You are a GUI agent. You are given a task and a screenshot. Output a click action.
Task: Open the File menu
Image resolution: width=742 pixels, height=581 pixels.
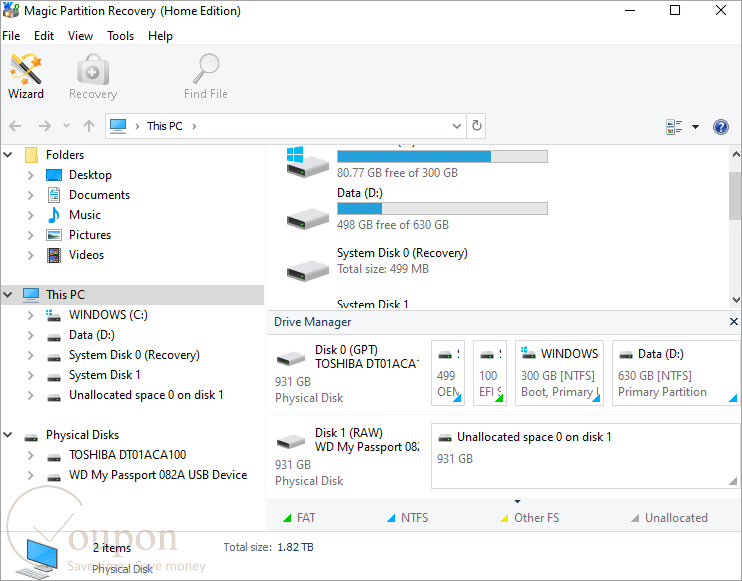11,36
